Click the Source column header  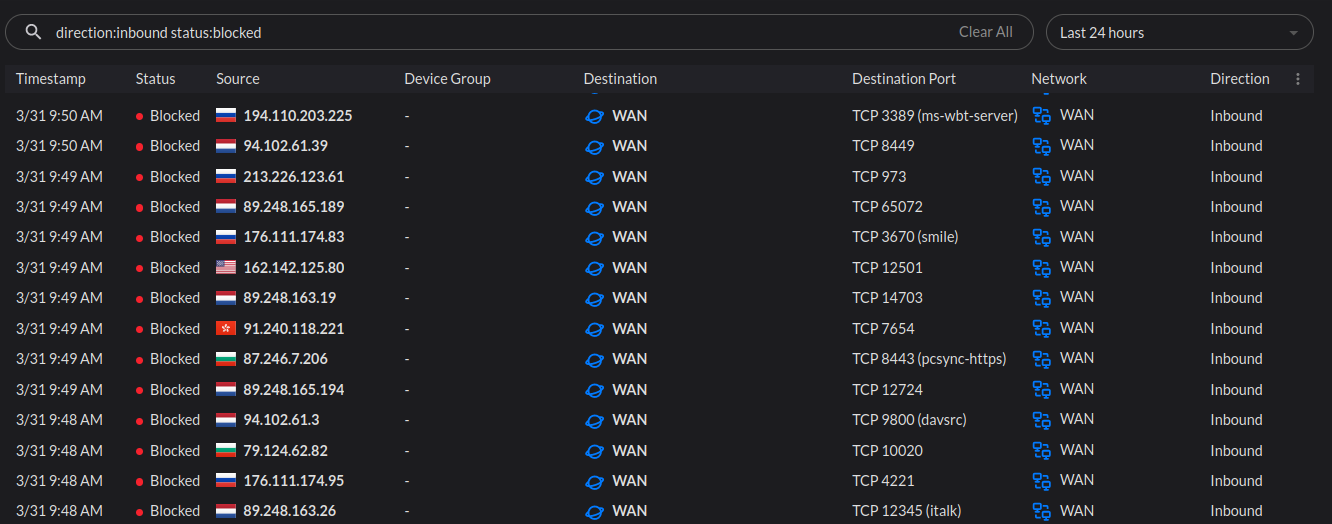(237, 79)
